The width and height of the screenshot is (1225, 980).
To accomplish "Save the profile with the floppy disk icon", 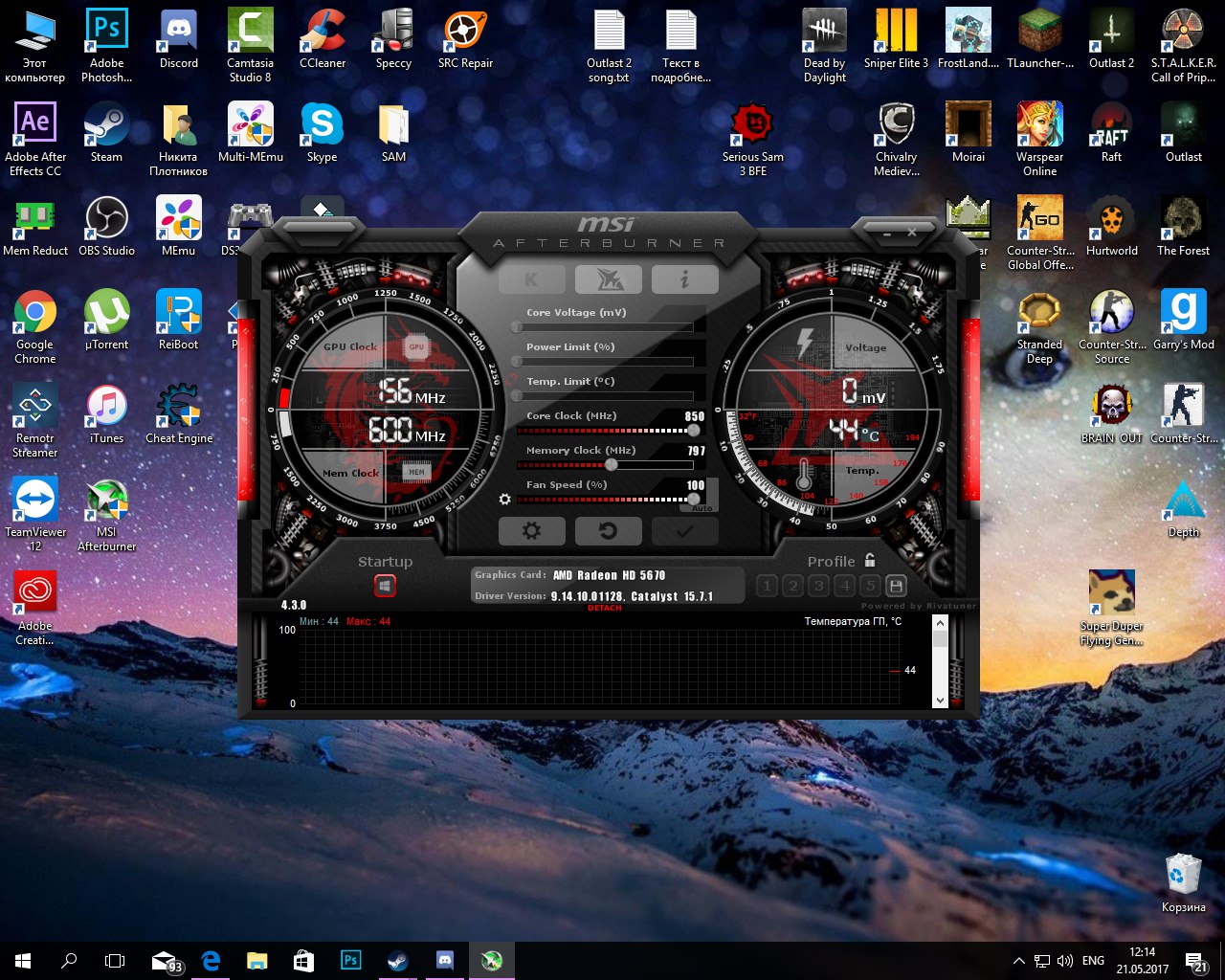I will [x=897, y=586].
